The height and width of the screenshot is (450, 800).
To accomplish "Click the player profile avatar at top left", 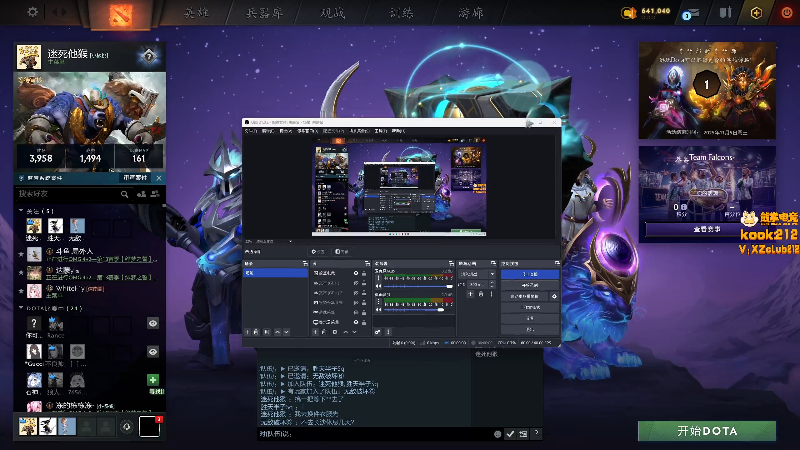I will 29,56.
